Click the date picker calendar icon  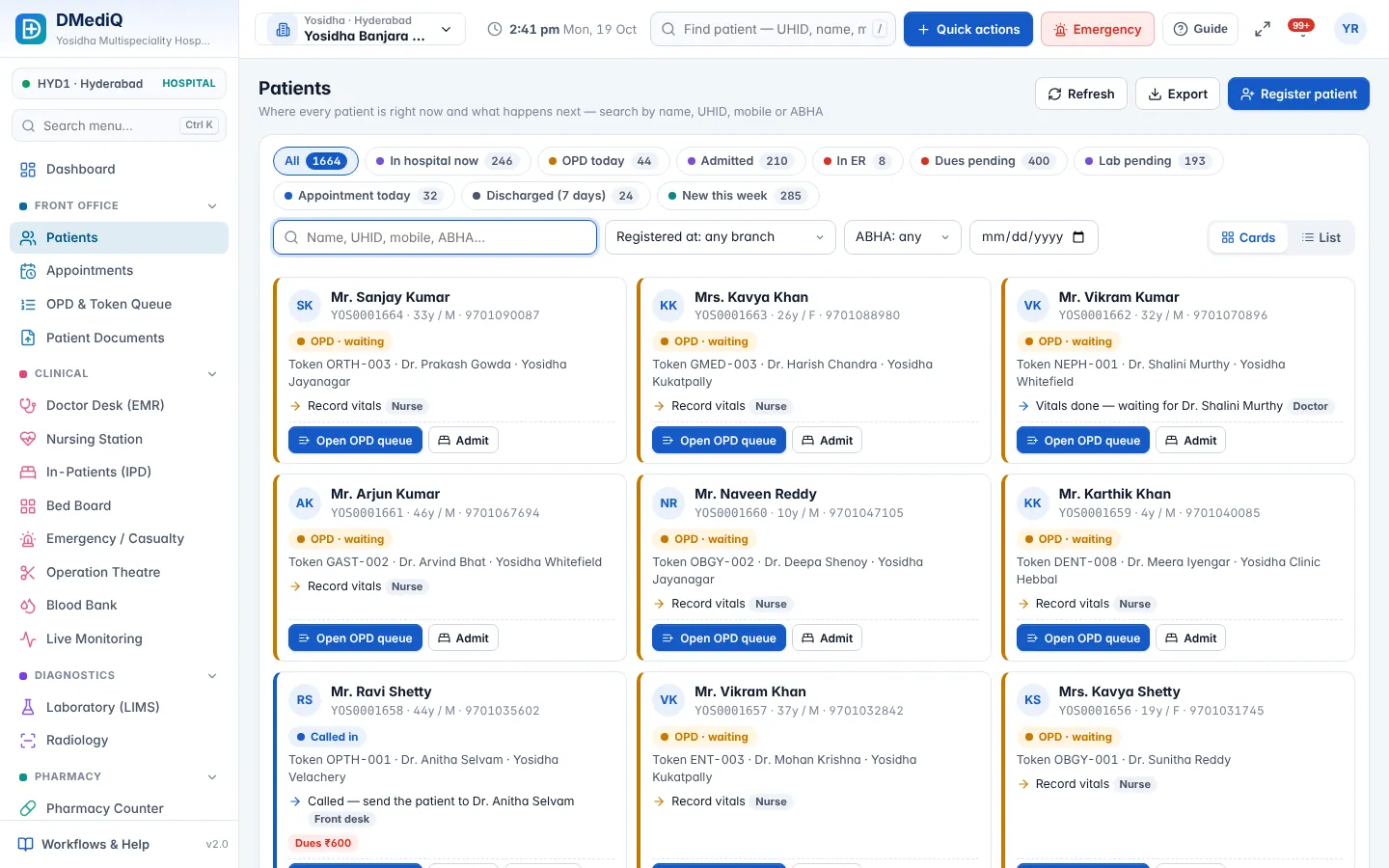pyautogui.click(x=1078, y=237)
